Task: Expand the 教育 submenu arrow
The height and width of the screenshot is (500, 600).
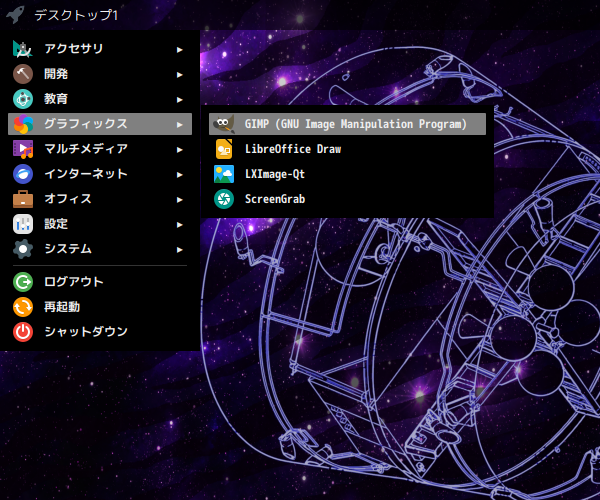Action: click(x=179, y=100)
